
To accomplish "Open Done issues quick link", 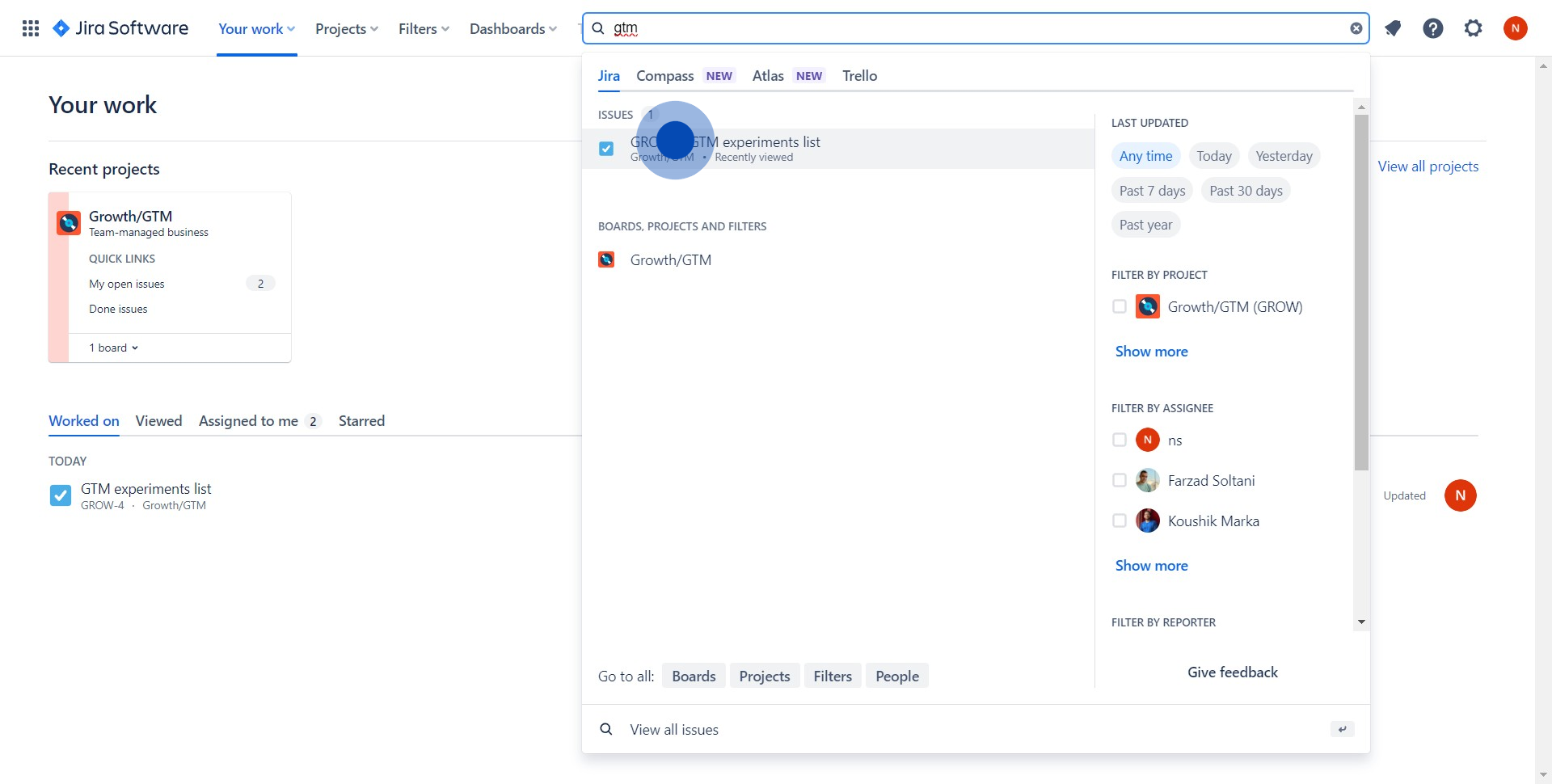I will tap(118, 309).
